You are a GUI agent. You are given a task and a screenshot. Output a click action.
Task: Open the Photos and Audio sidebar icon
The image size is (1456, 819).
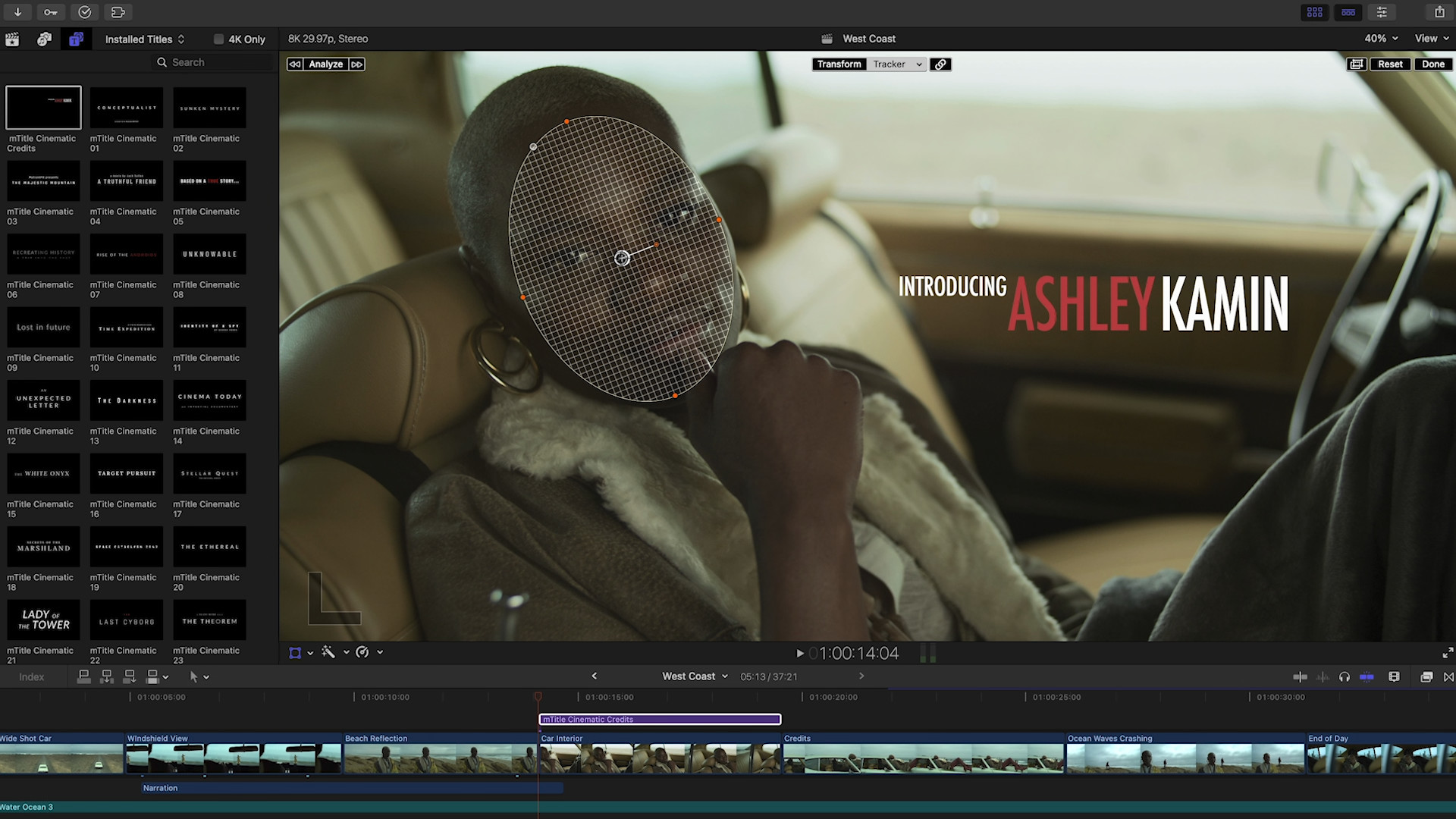(x=43, y=39)
